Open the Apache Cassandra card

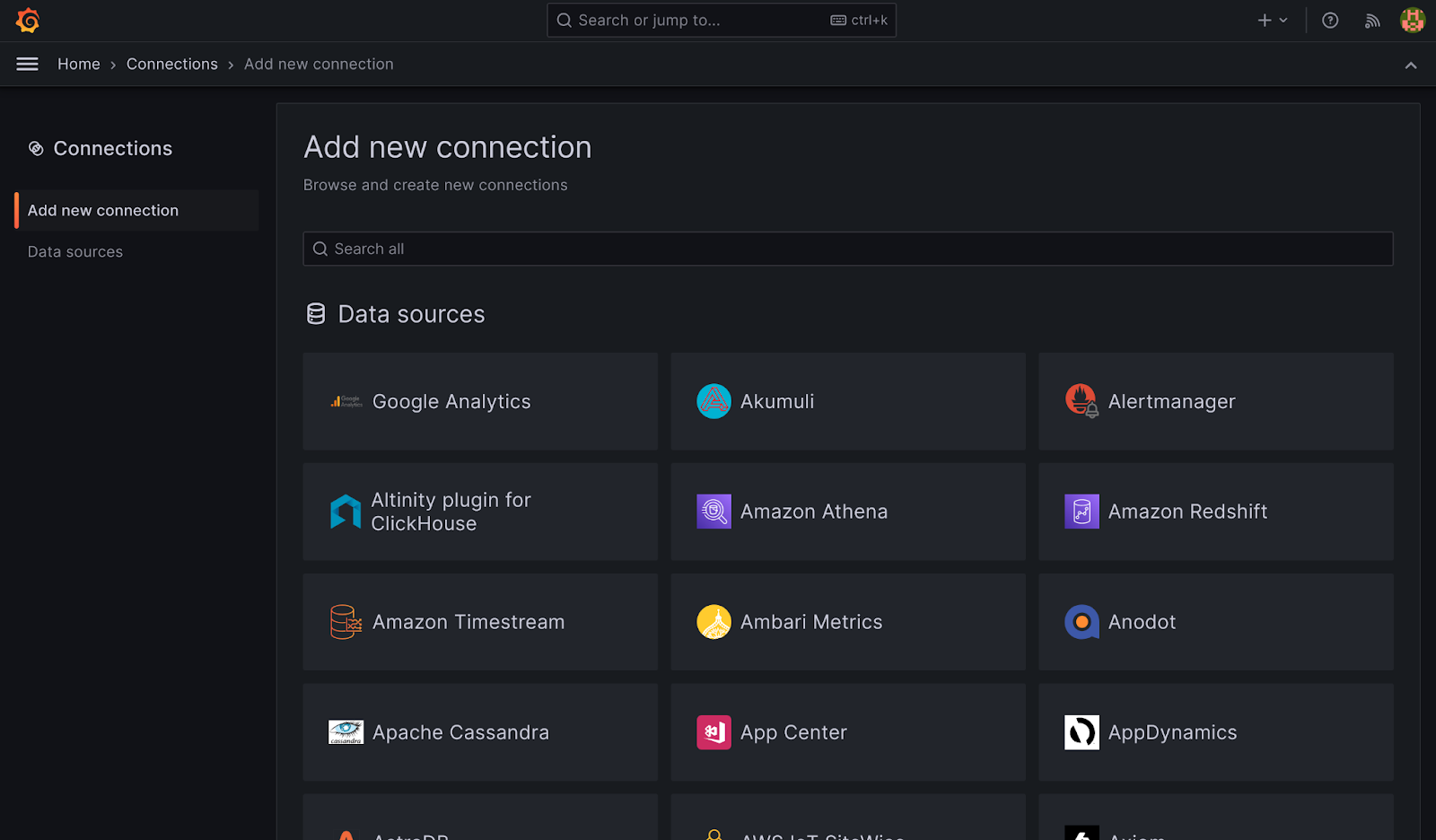pyautogui.click(x=480, y=732)
